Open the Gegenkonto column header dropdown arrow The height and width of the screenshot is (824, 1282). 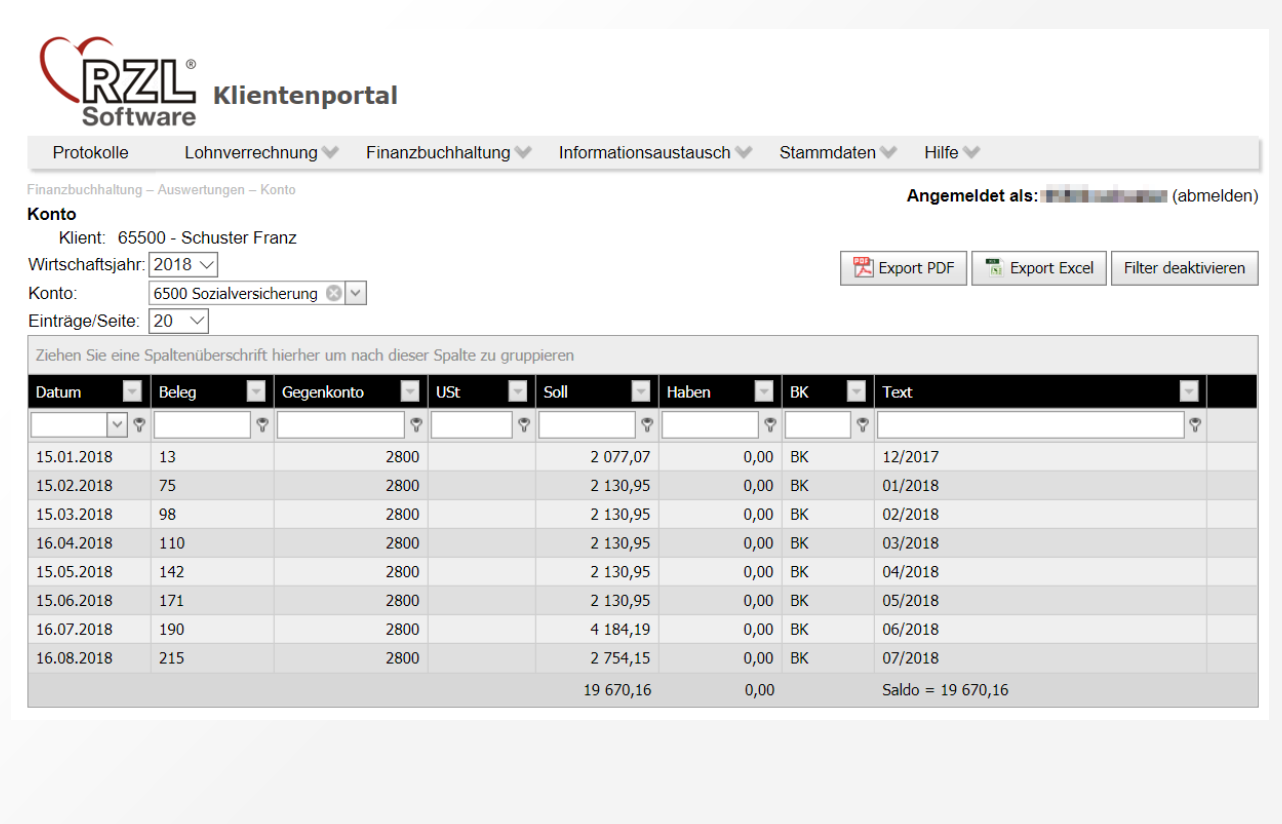point(410,391)
